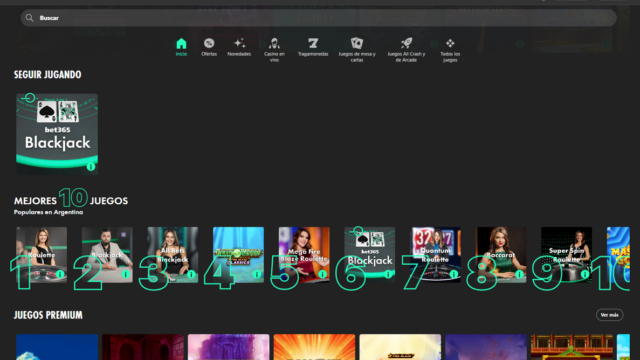Open the Baccarat game tile

[501, 255]
